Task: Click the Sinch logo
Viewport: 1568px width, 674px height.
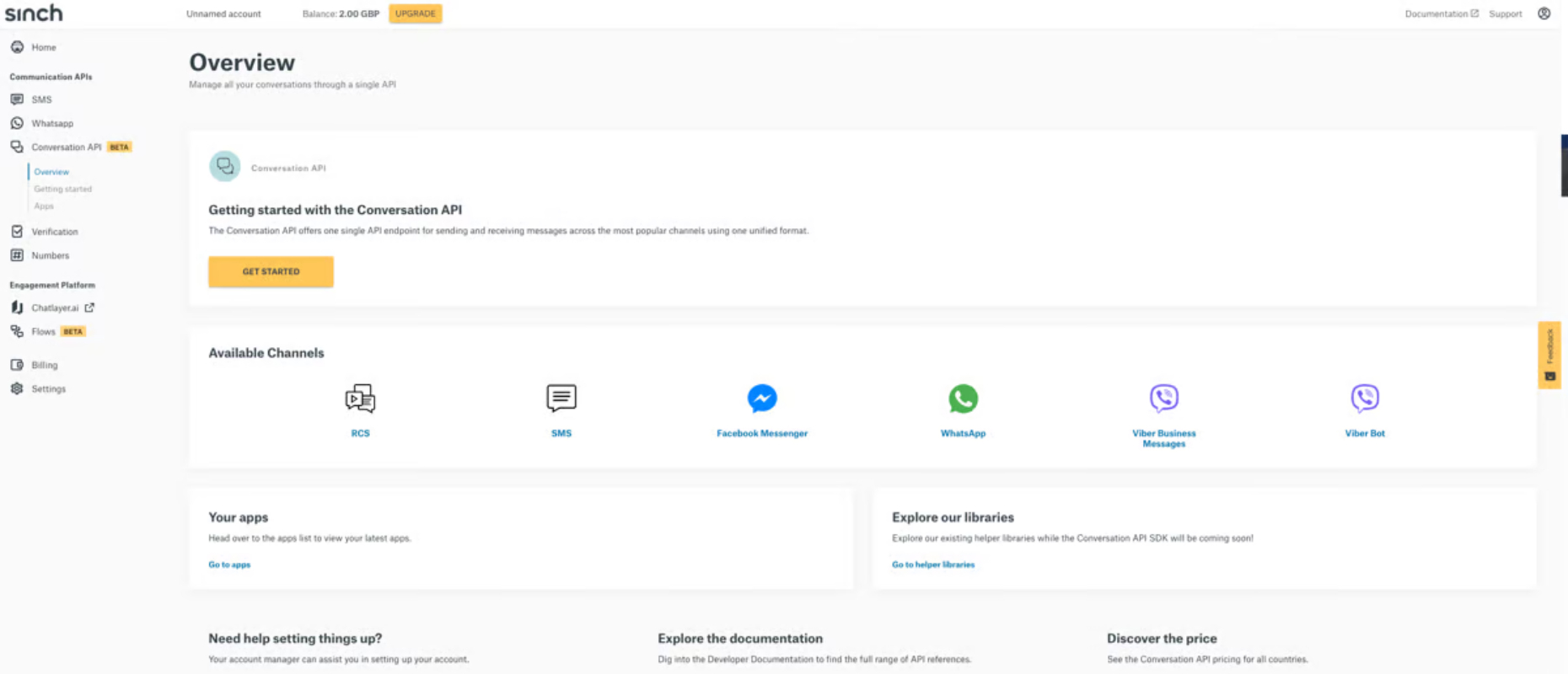Action: click(x=34, y=13)
